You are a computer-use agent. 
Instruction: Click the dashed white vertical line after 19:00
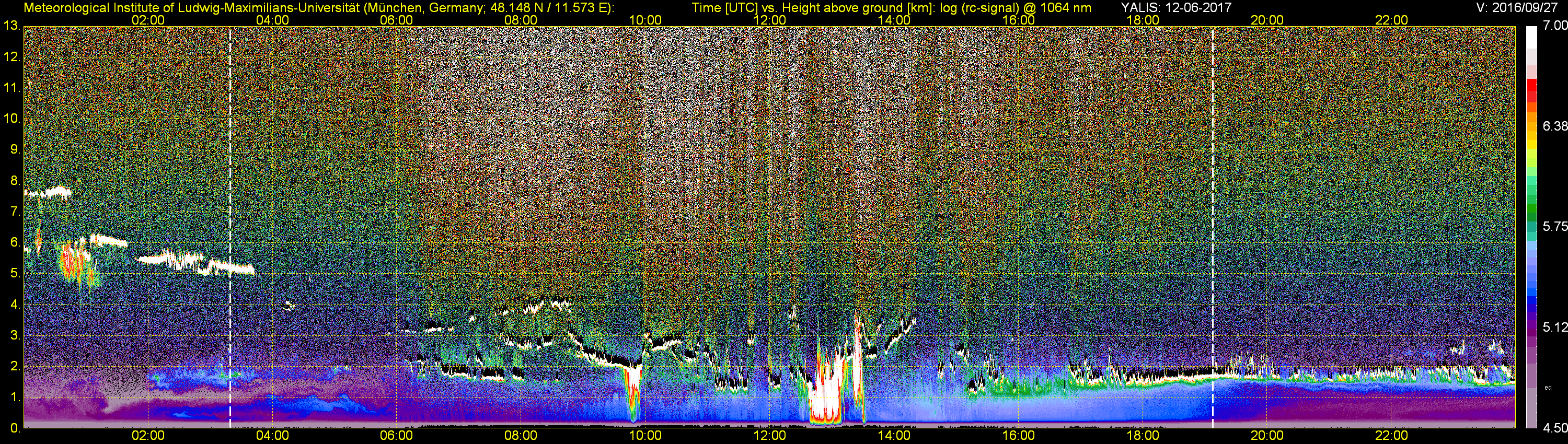(x=1213, y=227)
